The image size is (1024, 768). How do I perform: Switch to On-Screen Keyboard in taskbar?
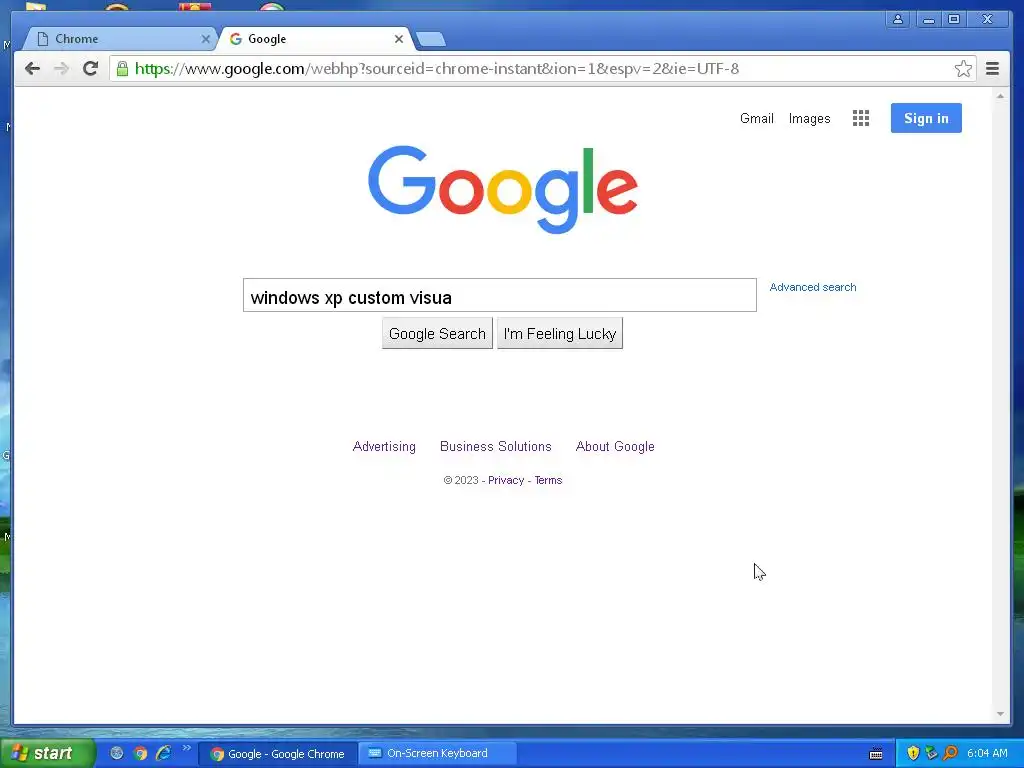click(x=438, y=753)
